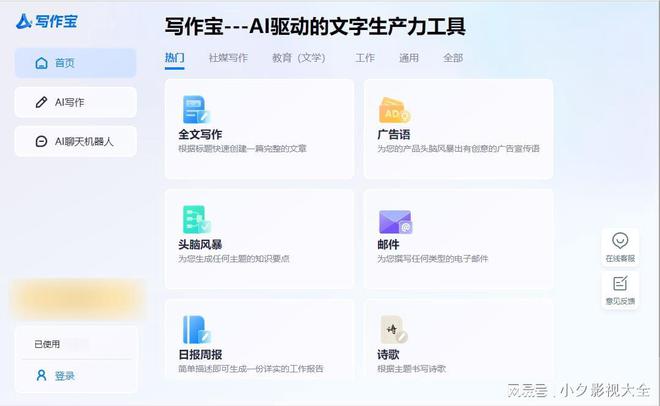Click the 已使用 usage label
Image resolution: width=660 pixels, height=406 pixels.
coord(47,344)
